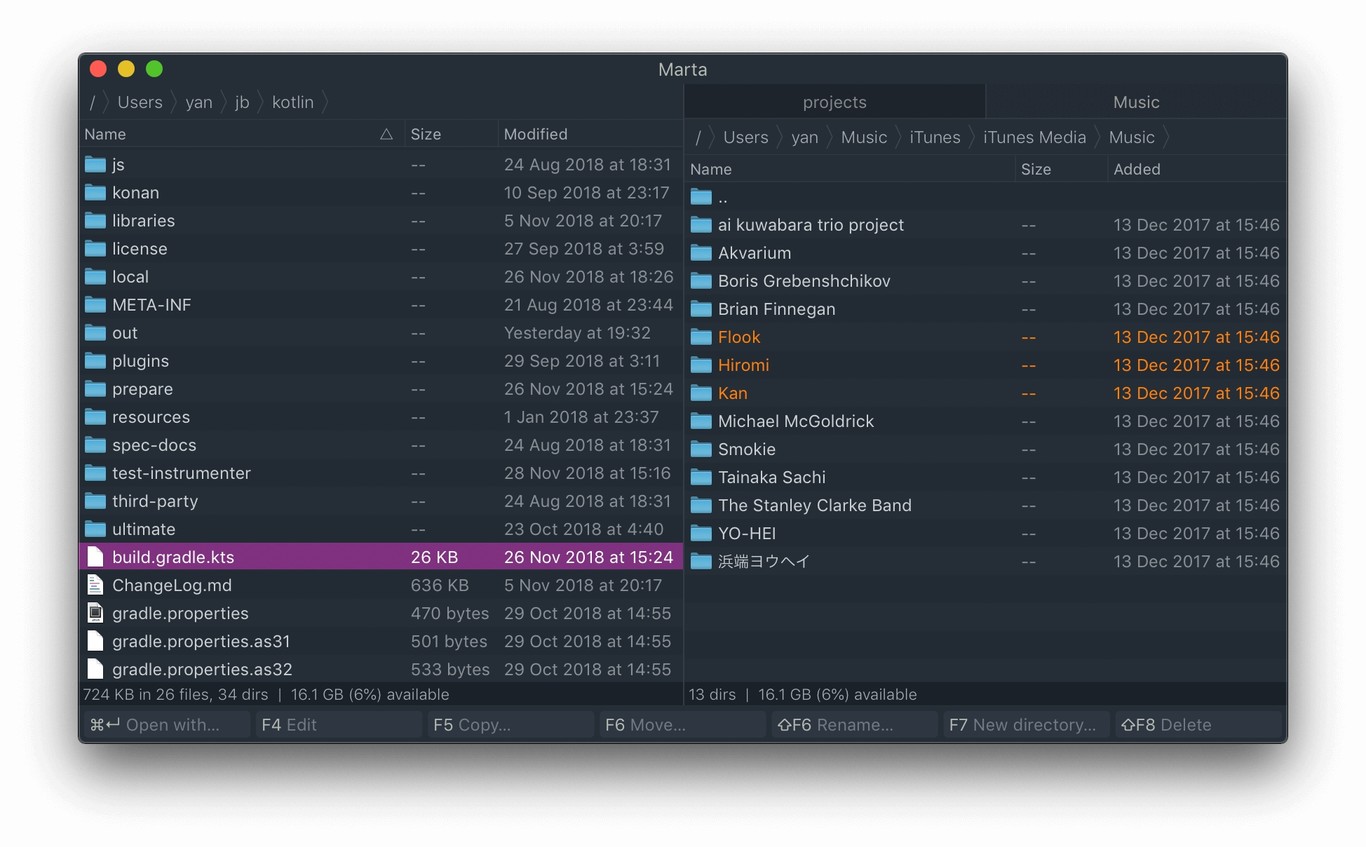Click the Akvarium folder icon
The width and height of the screenshot is (1366, 847).
701,253
